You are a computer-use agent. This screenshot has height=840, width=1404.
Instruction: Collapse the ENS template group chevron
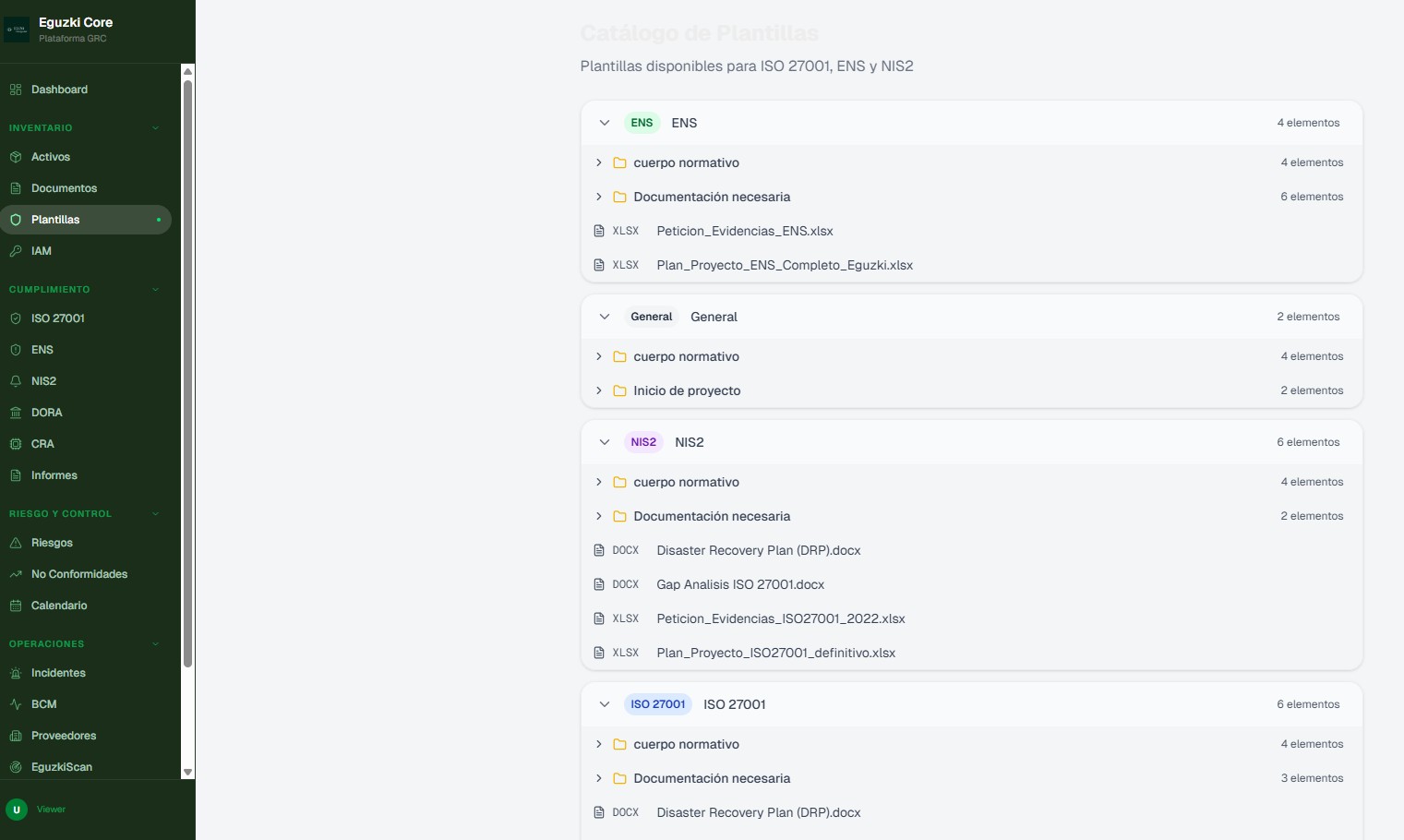point(605,123)
